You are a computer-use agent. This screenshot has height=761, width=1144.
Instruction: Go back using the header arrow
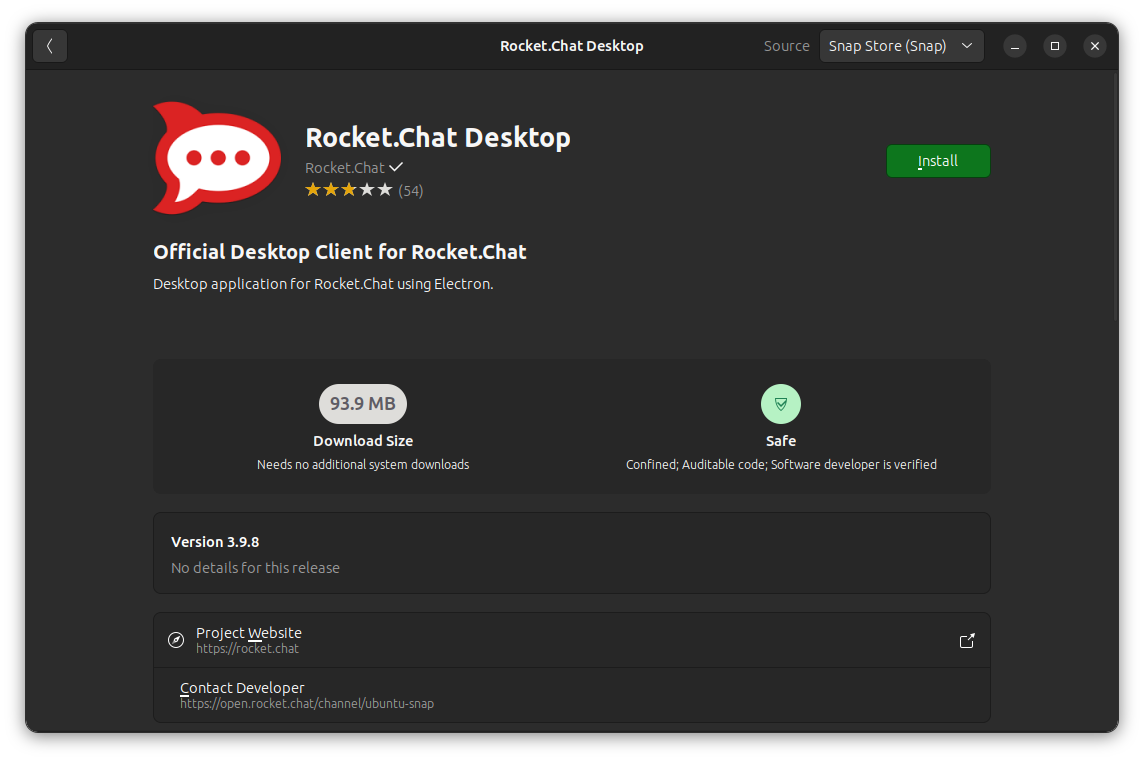click(x=50, y=46)
